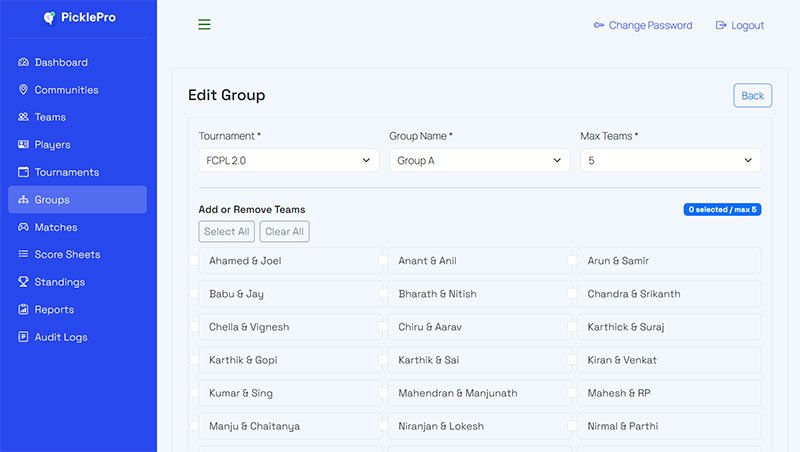Click the Reports chart icon
Screen dimensions: 800x452
coord(23,309)
